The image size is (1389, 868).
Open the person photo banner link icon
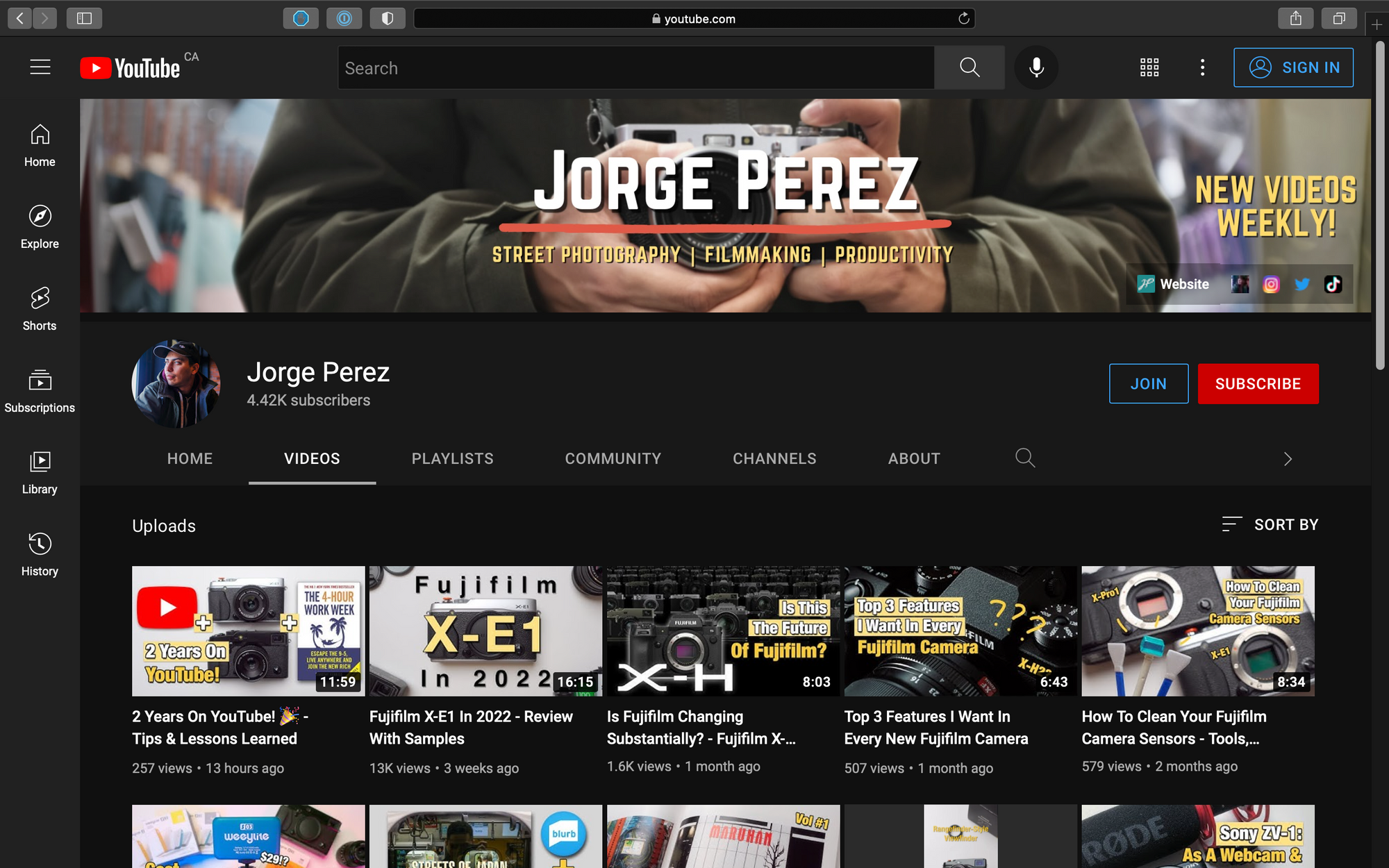tap(1240, 284)
